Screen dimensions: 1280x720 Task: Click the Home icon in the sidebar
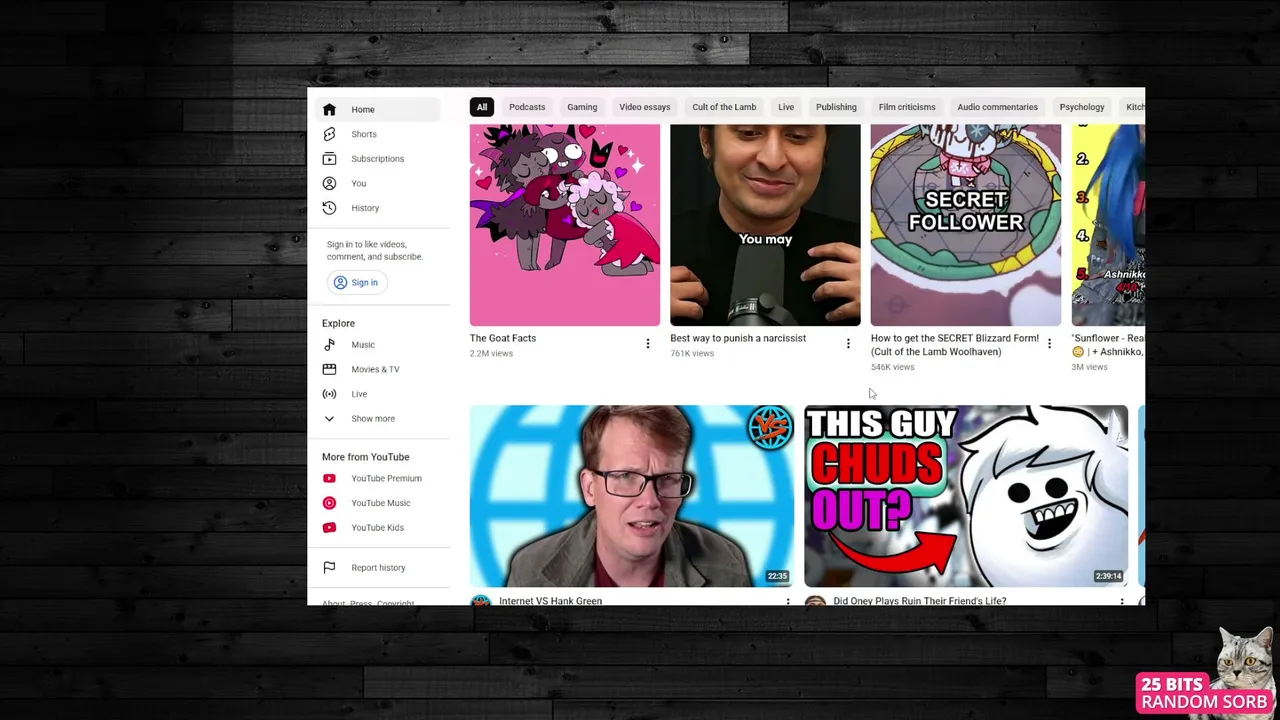[x=329, y=109]
